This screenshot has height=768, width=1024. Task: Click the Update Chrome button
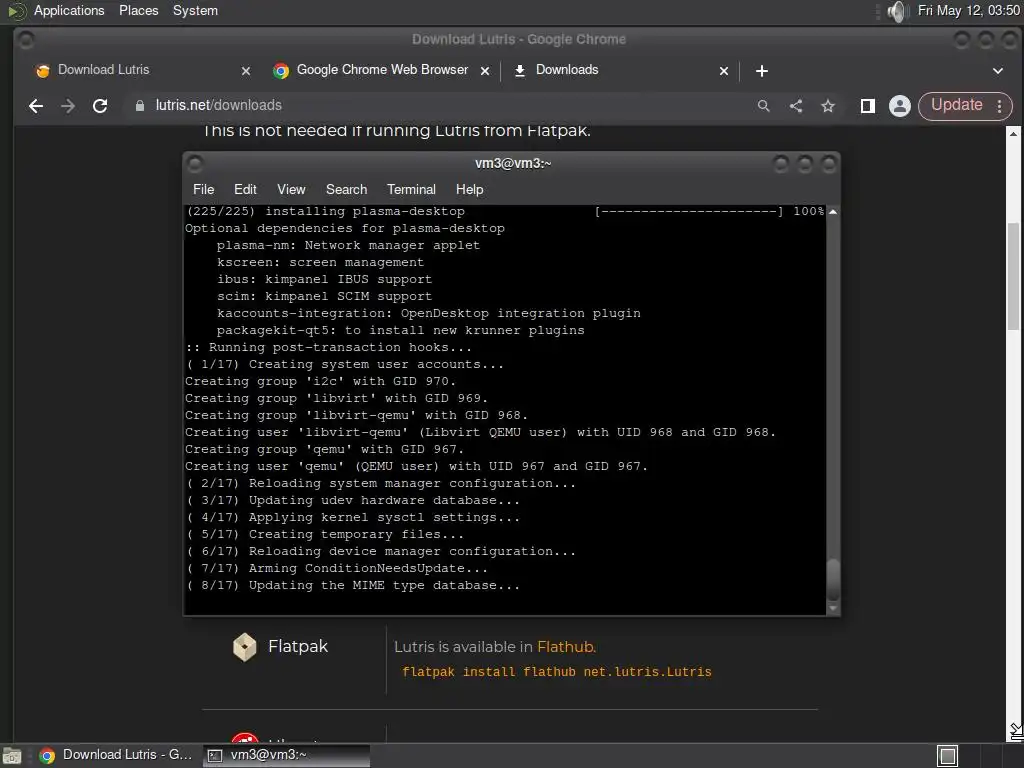pos(956,105)
